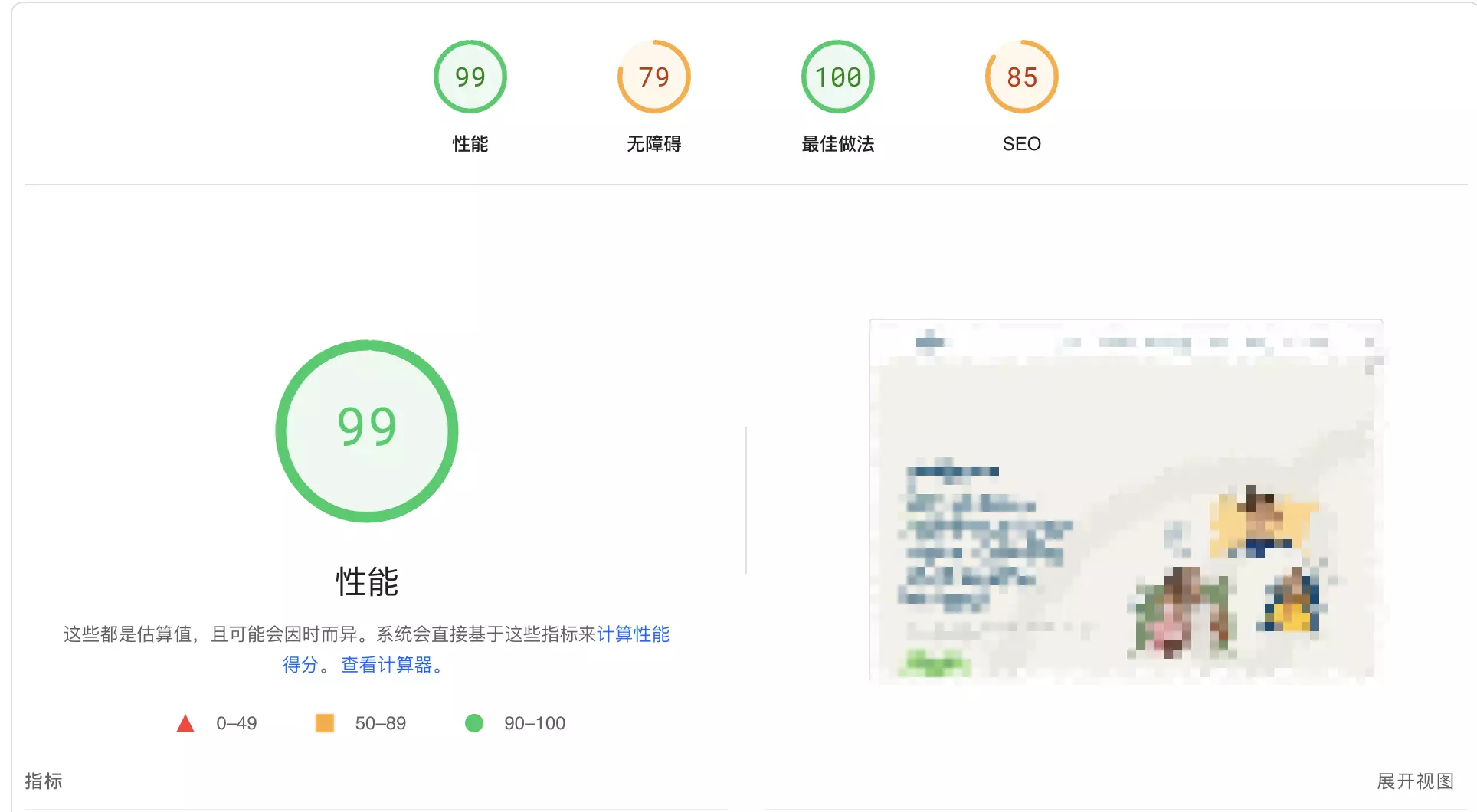Click the 79 accessibility score gauge
Viewport: 1477px width, 812px height.
click(x=653, y=77)
